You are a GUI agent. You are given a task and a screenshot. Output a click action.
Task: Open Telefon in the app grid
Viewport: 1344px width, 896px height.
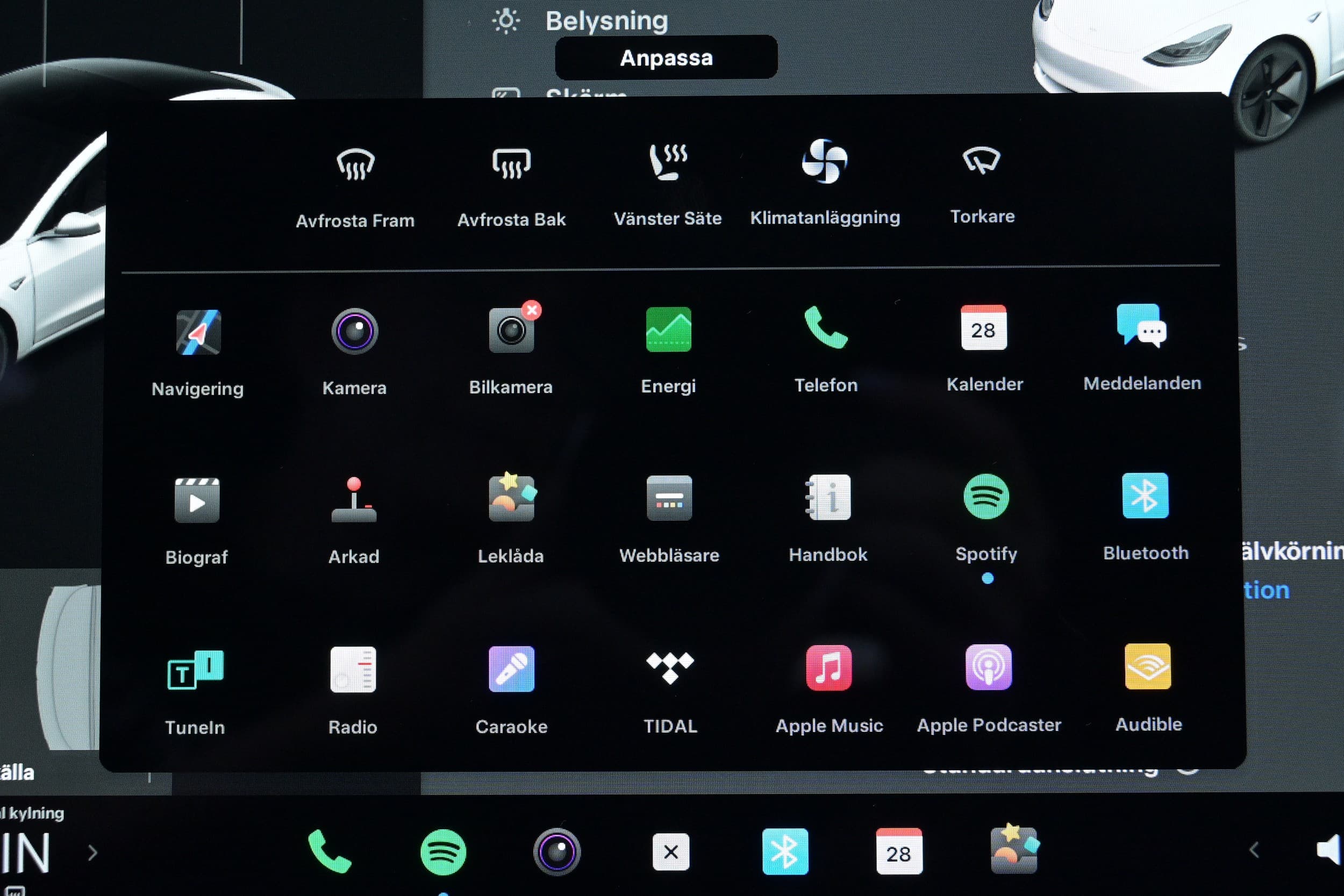click(826, 328)
